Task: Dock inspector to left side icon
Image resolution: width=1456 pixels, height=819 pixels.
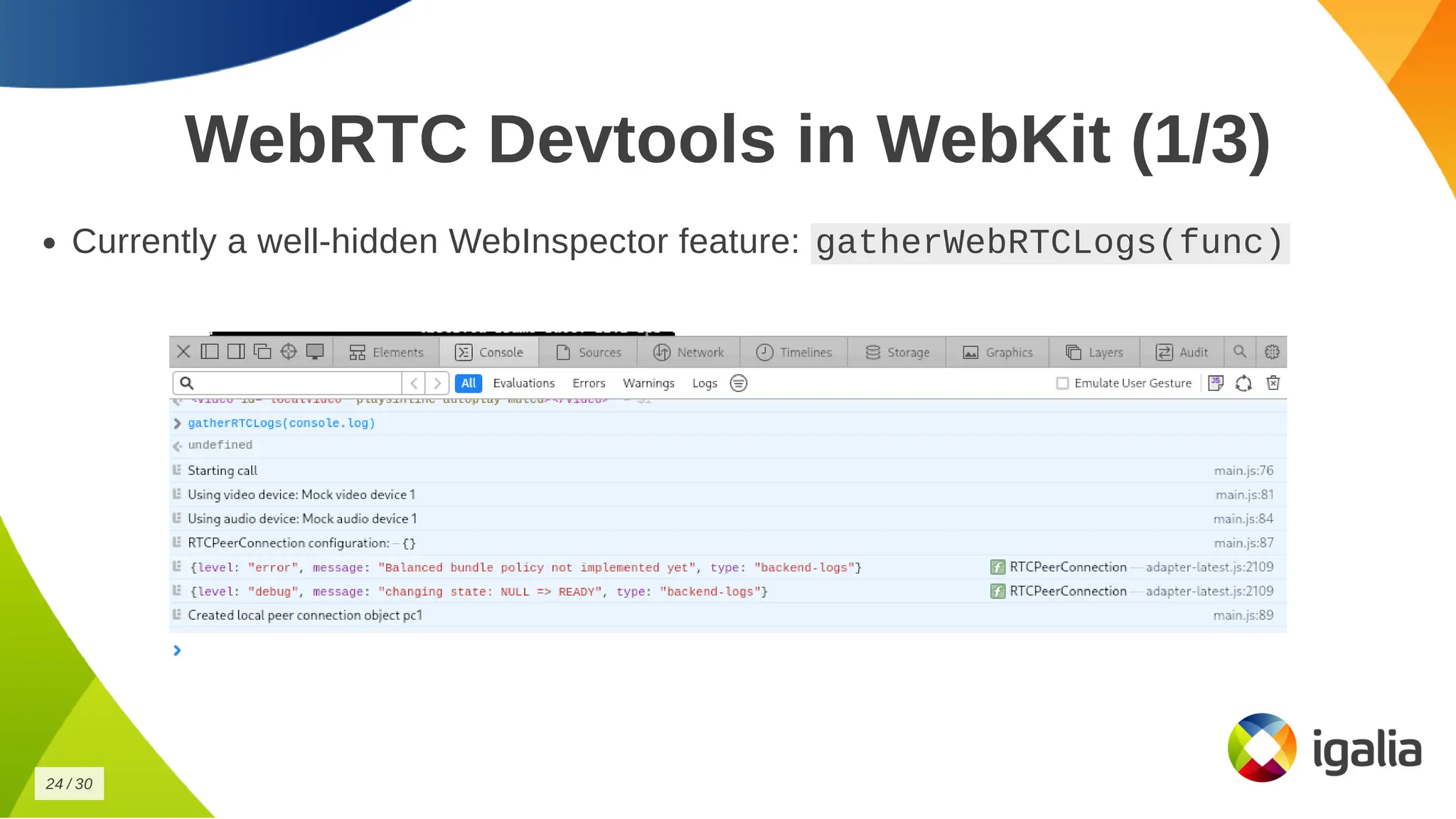Action: (210, 351)
